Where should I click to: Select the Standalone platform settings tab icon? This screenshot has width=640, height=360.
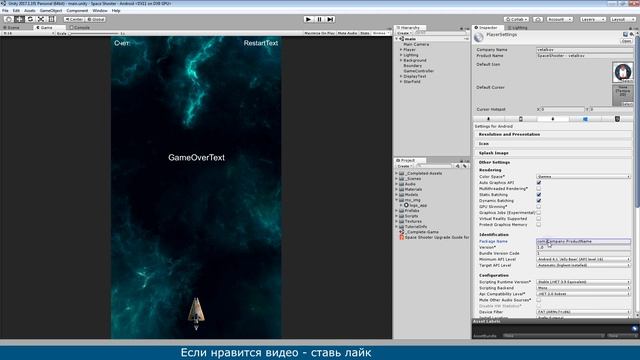[488, 119]
